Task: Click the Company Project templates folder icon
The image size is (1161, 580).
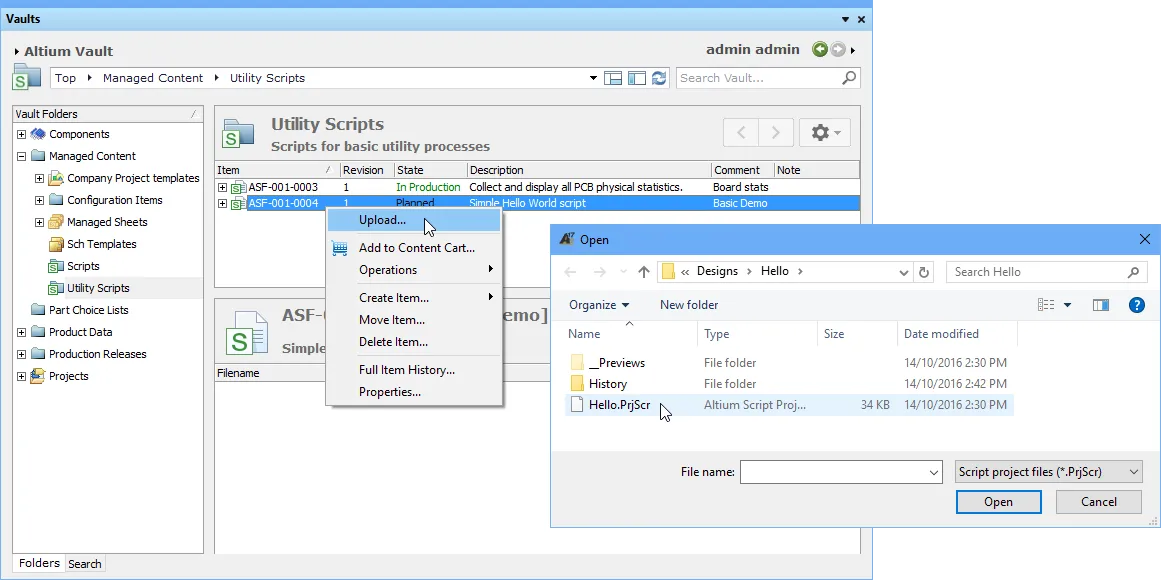Action: (56, 179)
